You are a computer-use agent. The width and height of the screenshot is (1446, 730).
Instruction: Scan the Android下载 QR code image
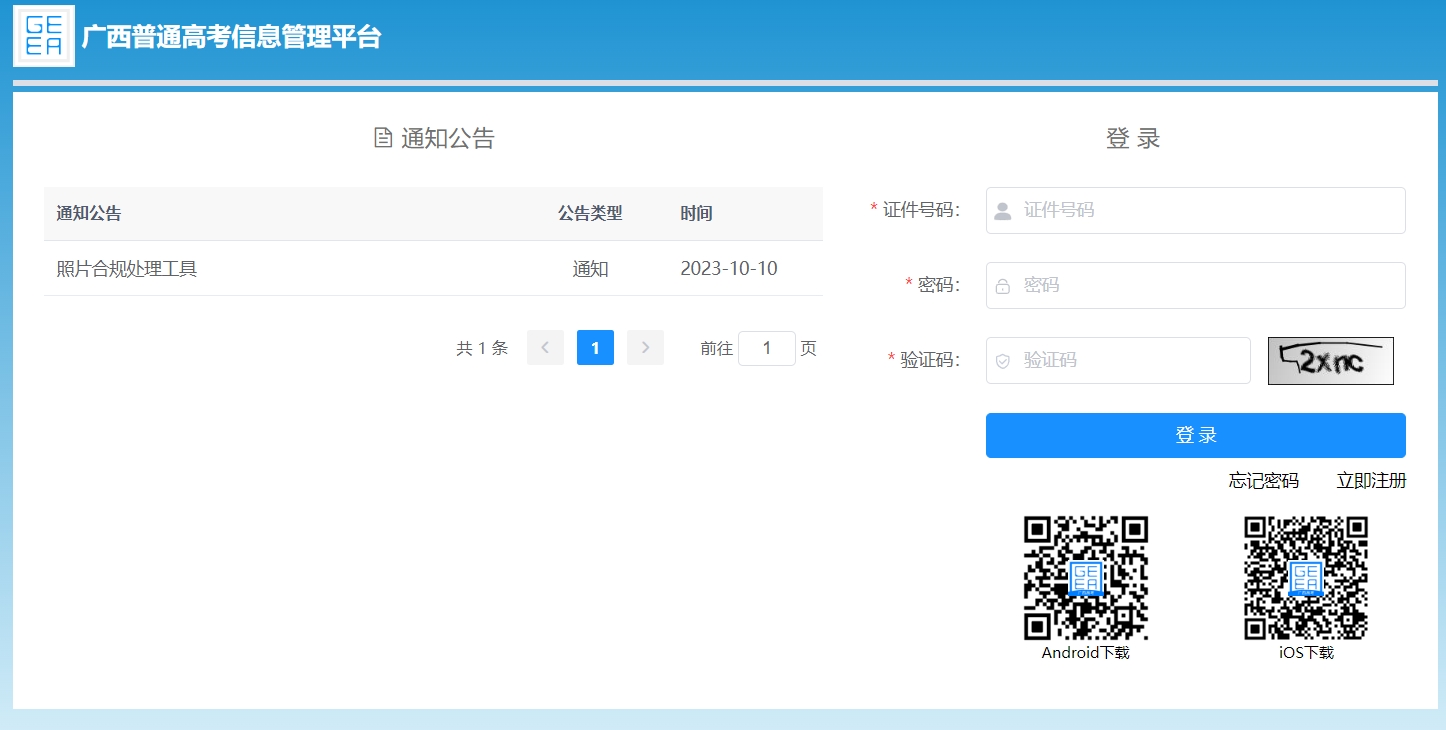click(1086, 578)
